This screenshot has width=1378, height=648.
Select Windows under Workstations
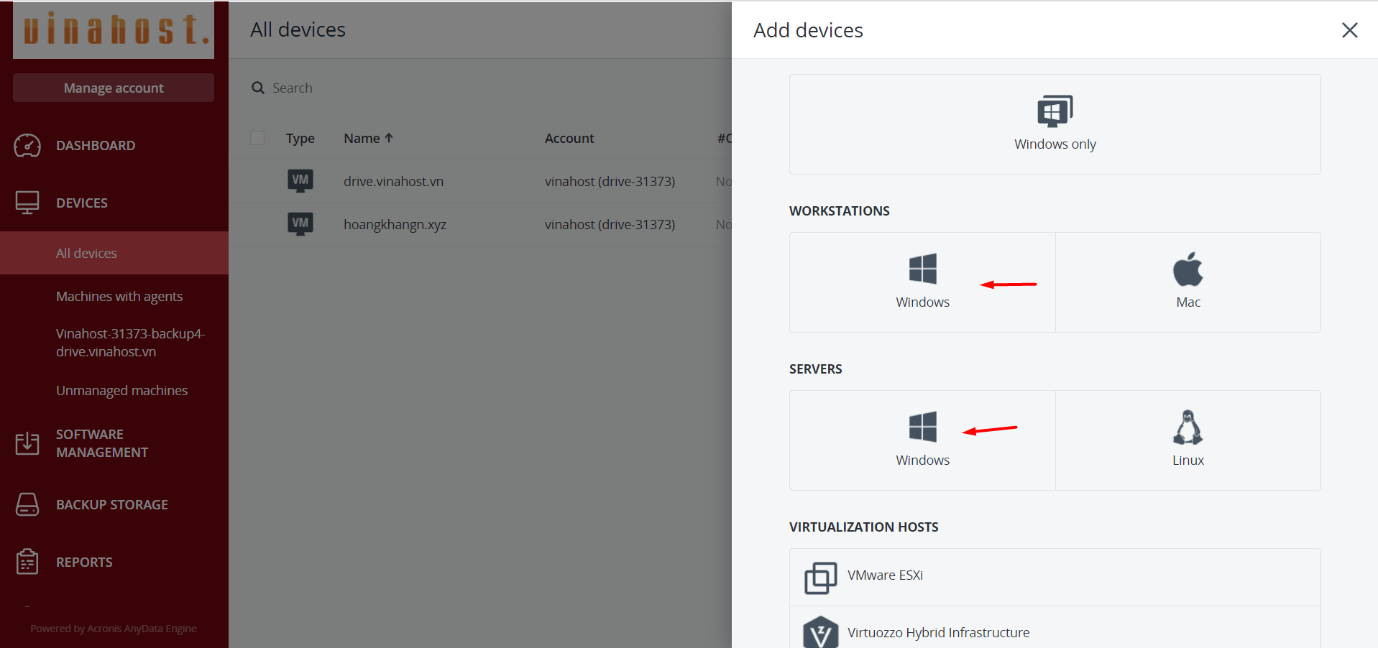pos(922,282)
